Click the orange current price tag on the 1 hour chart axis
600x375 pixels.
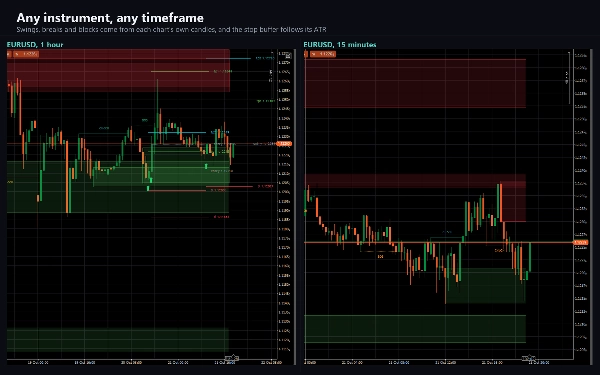284,144
